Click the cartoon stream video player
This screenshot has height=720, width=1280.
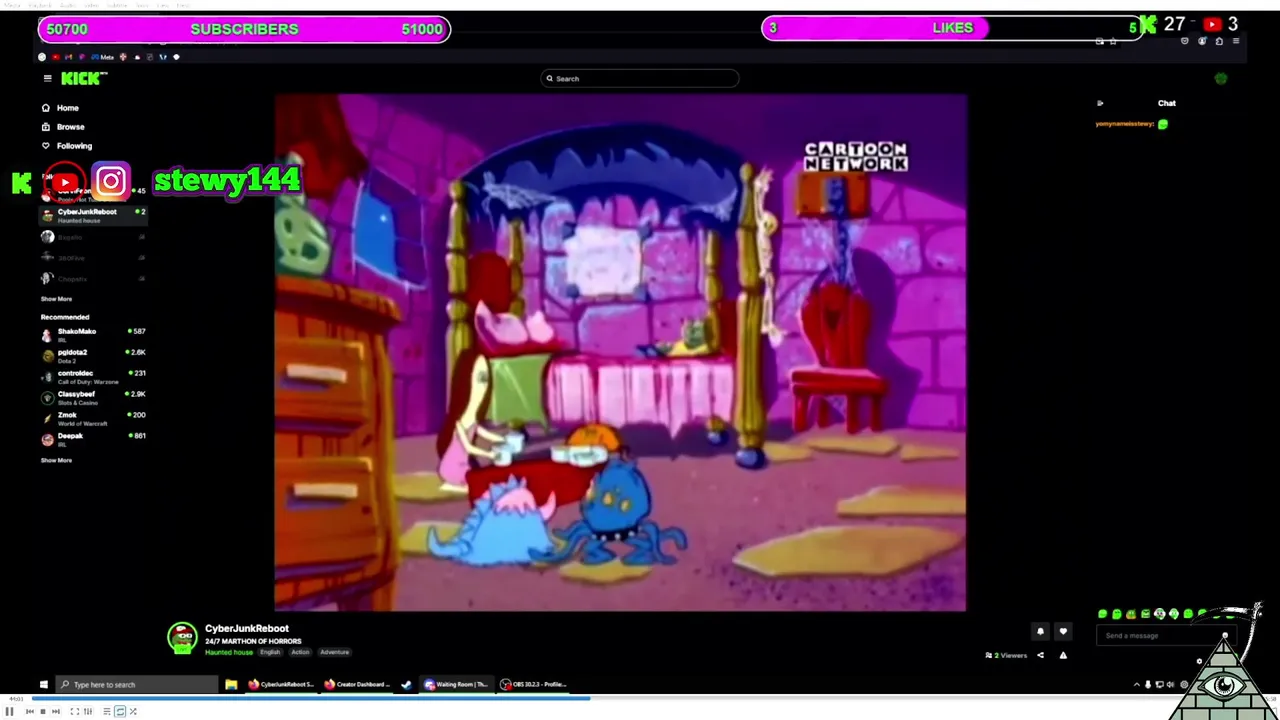(x=620, y=352)
